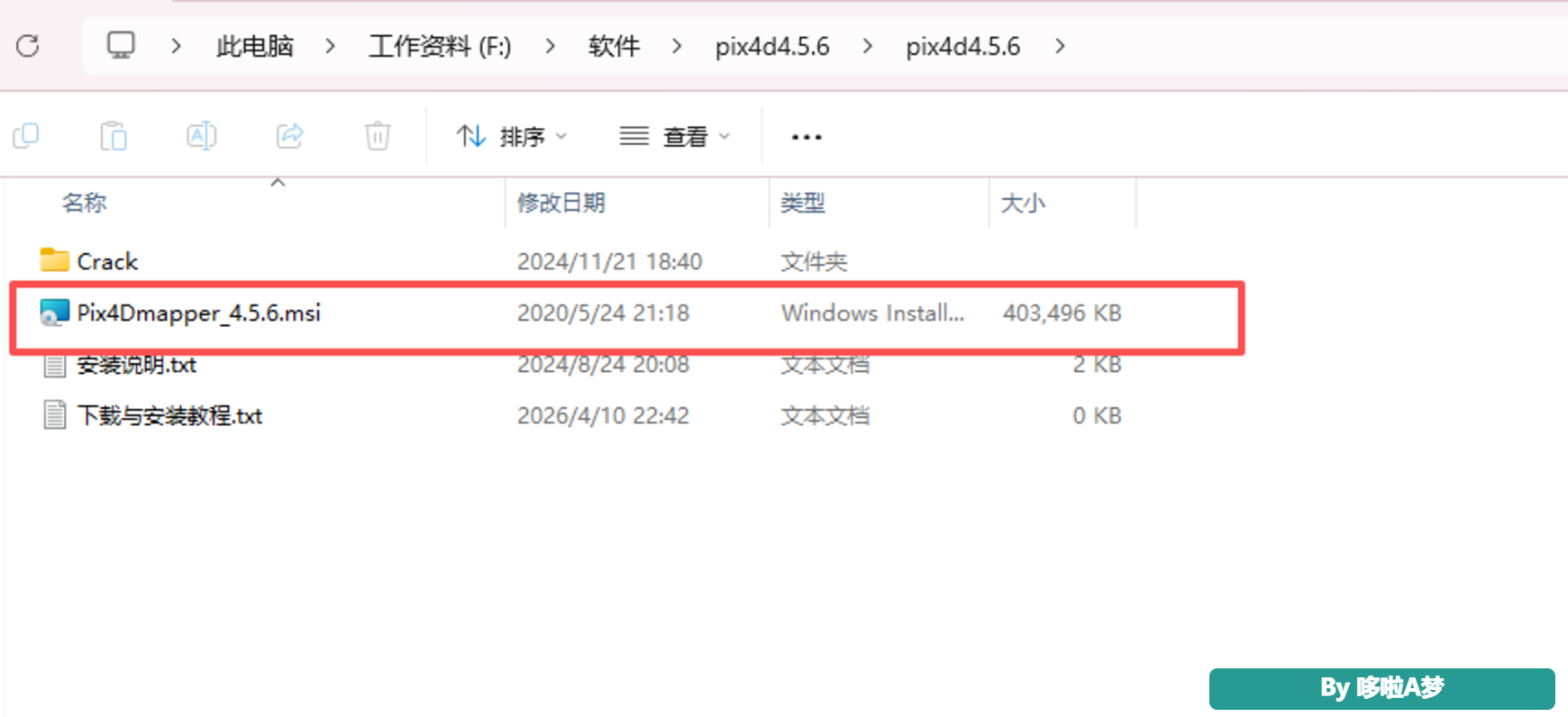
Task: Open the 查看 view dropdown
Action: [x=675, y=137]
